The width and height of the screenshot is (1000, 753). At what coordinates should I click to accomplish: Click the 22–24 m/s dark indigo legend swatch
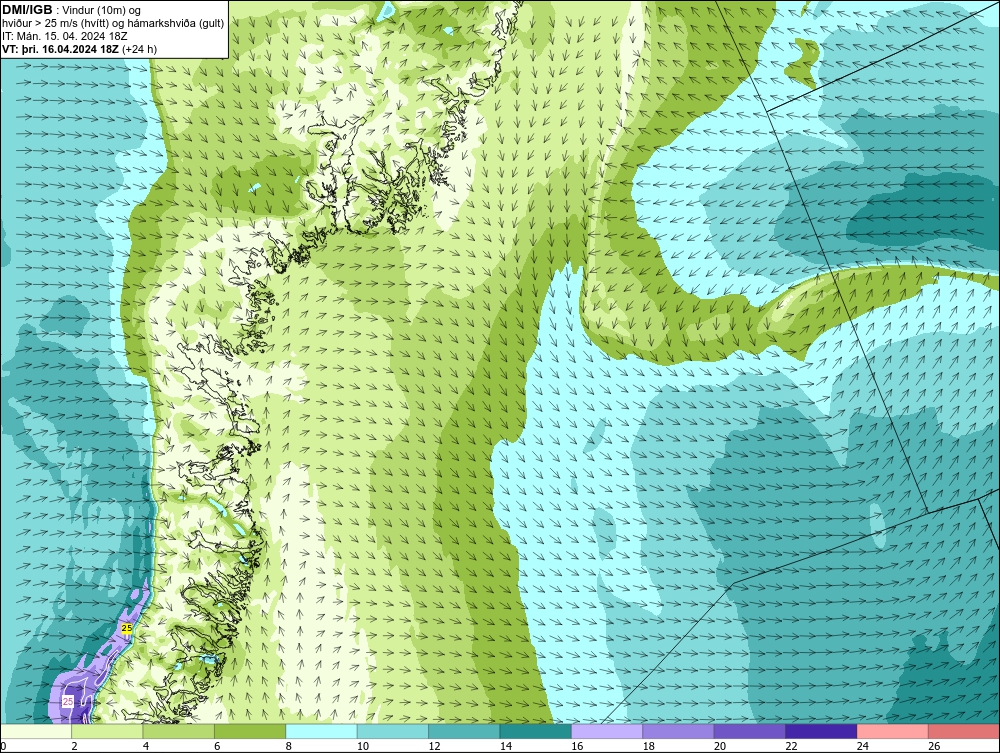click(x=821, y=731)
